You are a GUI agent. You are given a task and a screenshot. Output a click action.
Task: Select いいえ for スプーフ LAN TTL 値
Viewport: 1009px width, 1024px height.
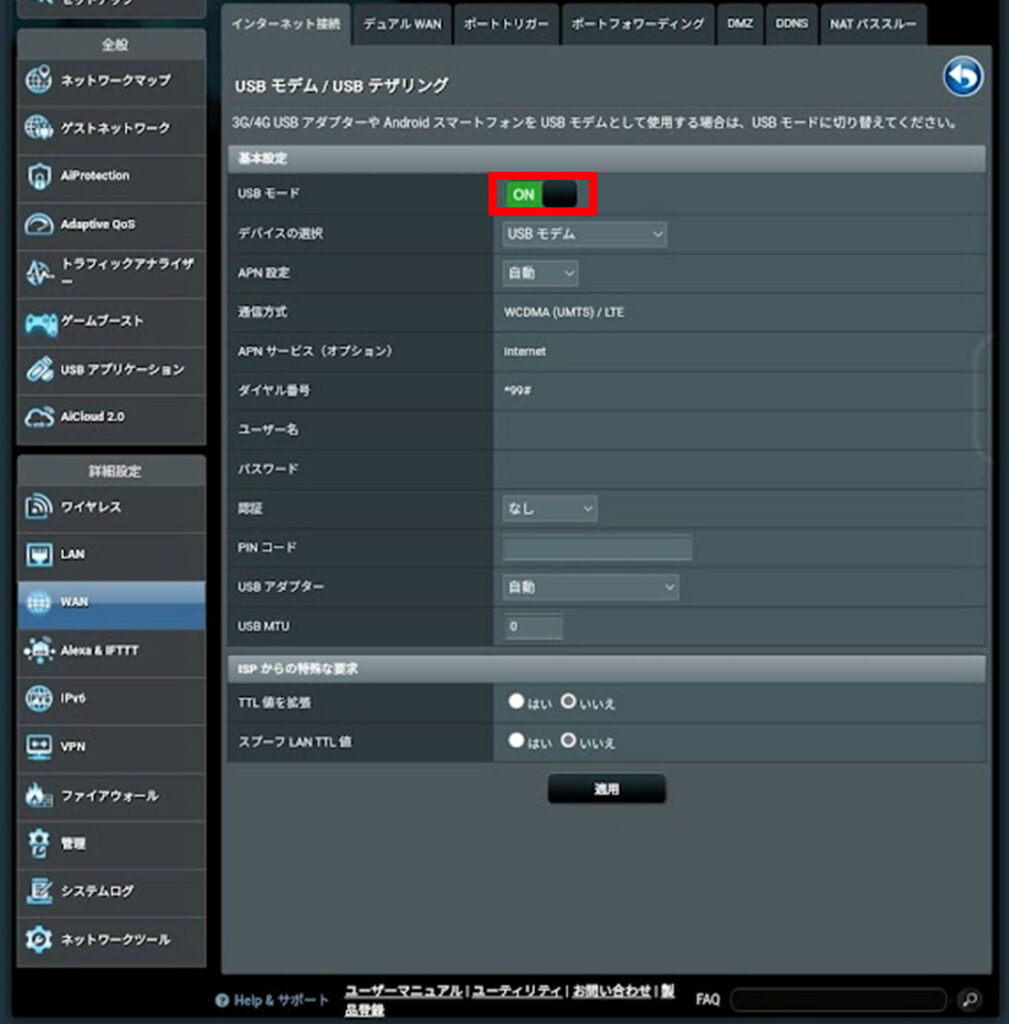pyautogui.click(x=568, y=742)
